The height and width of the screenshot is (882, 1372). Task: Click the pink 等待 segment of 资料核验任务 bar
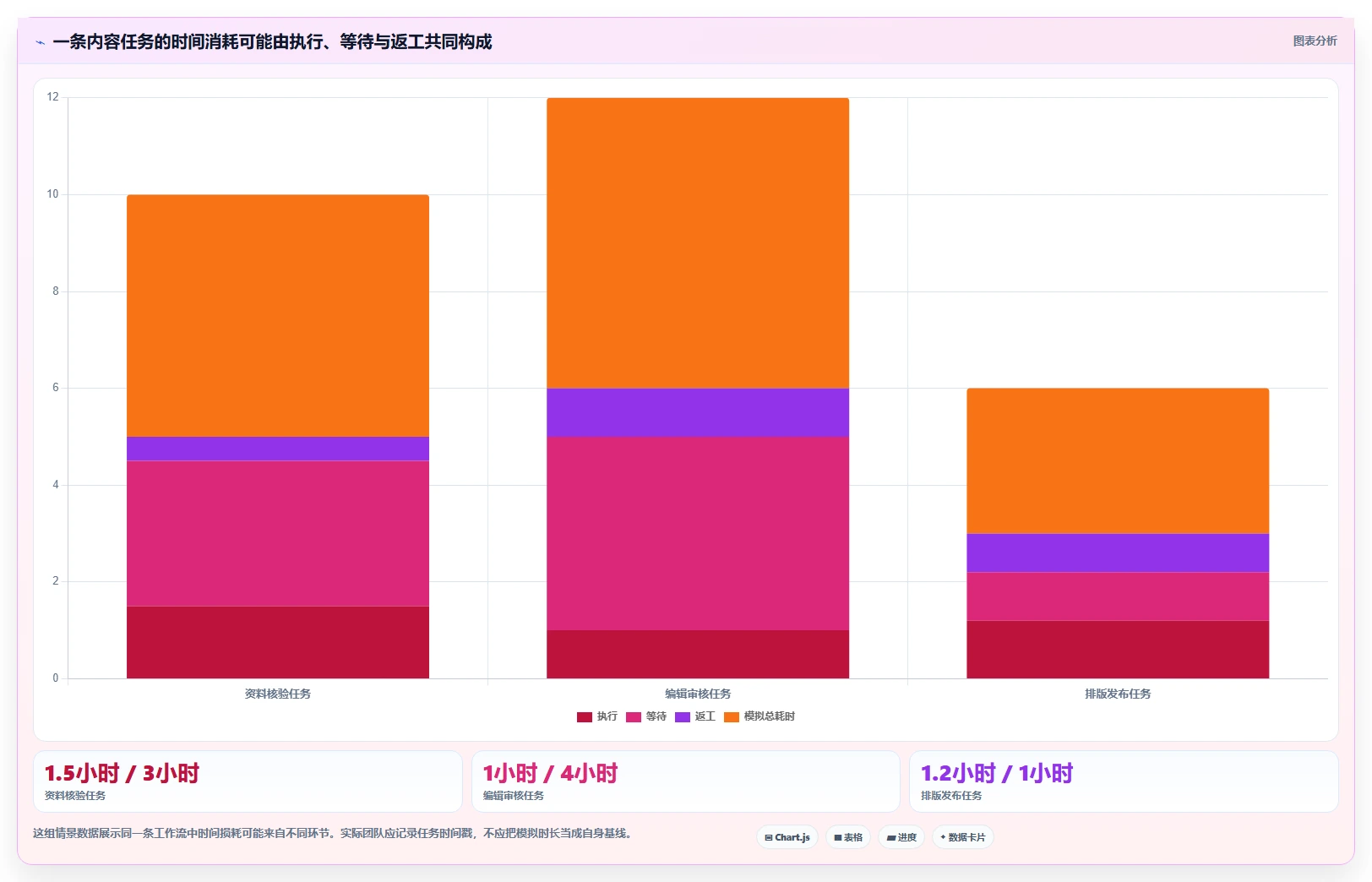278,533
